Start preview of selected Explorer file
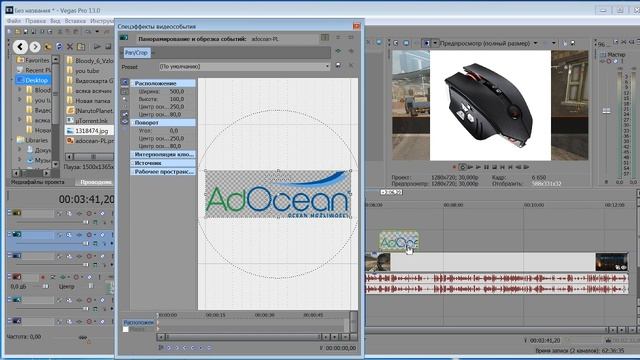 pyautogui.click(x=97, y=47)
